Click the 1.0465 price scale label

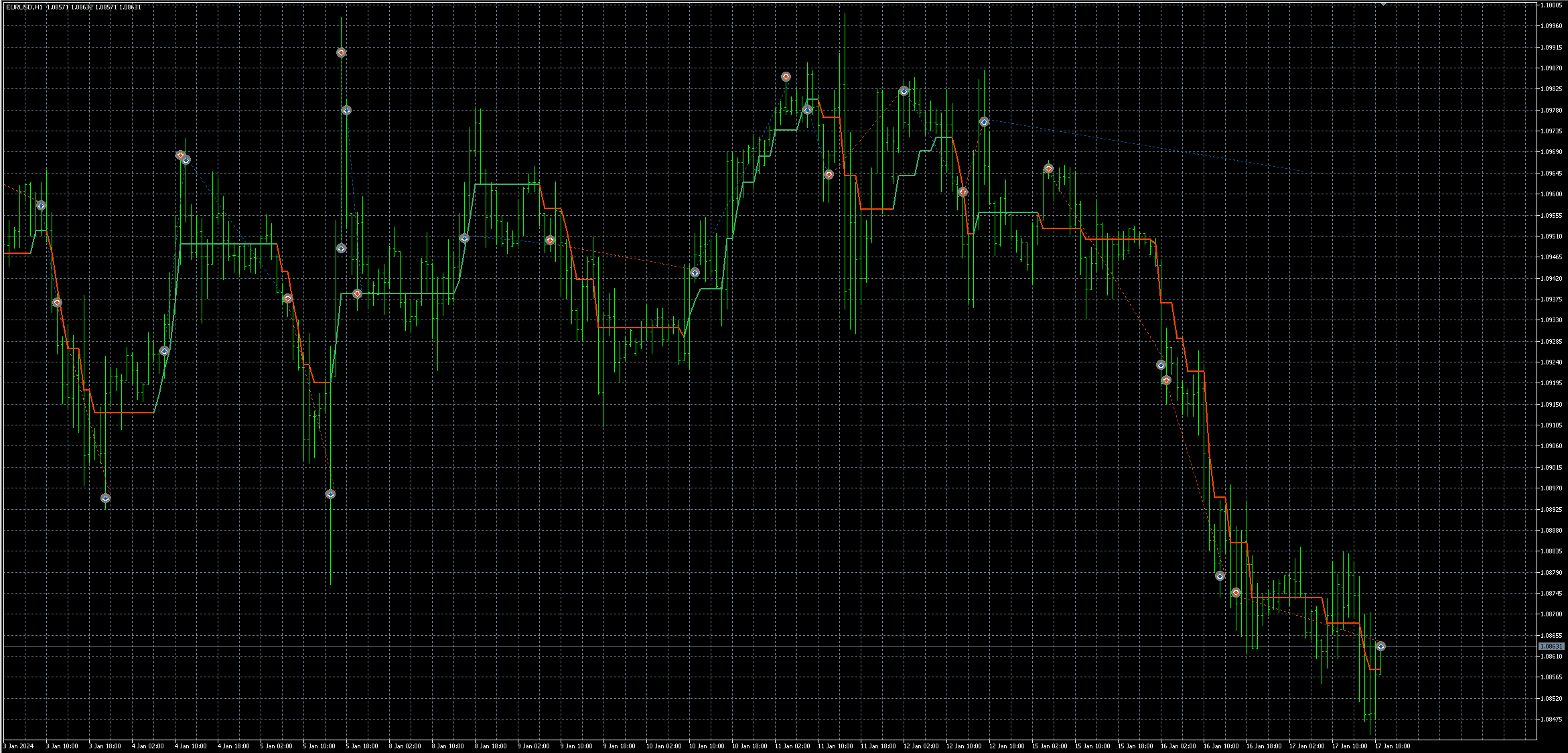1551,257
